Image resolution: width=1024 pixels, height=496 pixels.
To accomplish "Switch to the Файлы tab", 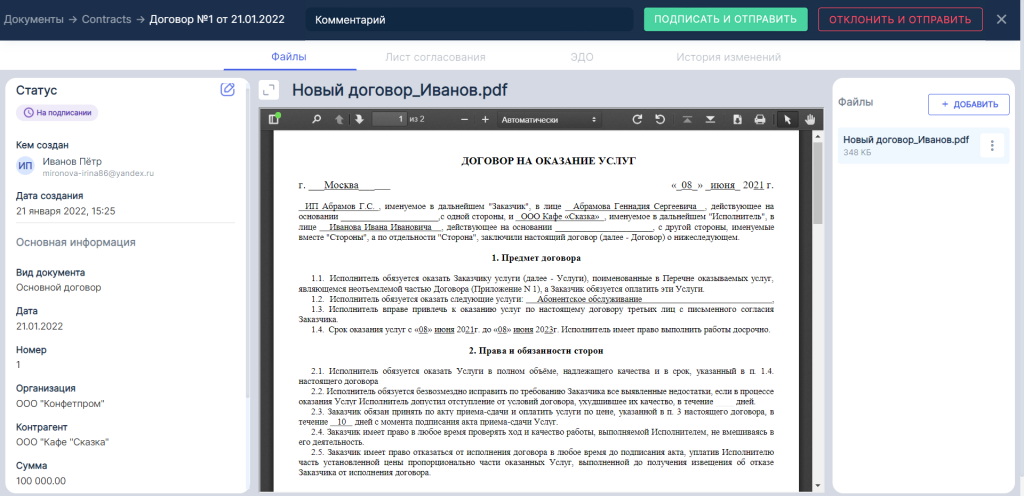I will pyautogui.click(x=289, y=57).
